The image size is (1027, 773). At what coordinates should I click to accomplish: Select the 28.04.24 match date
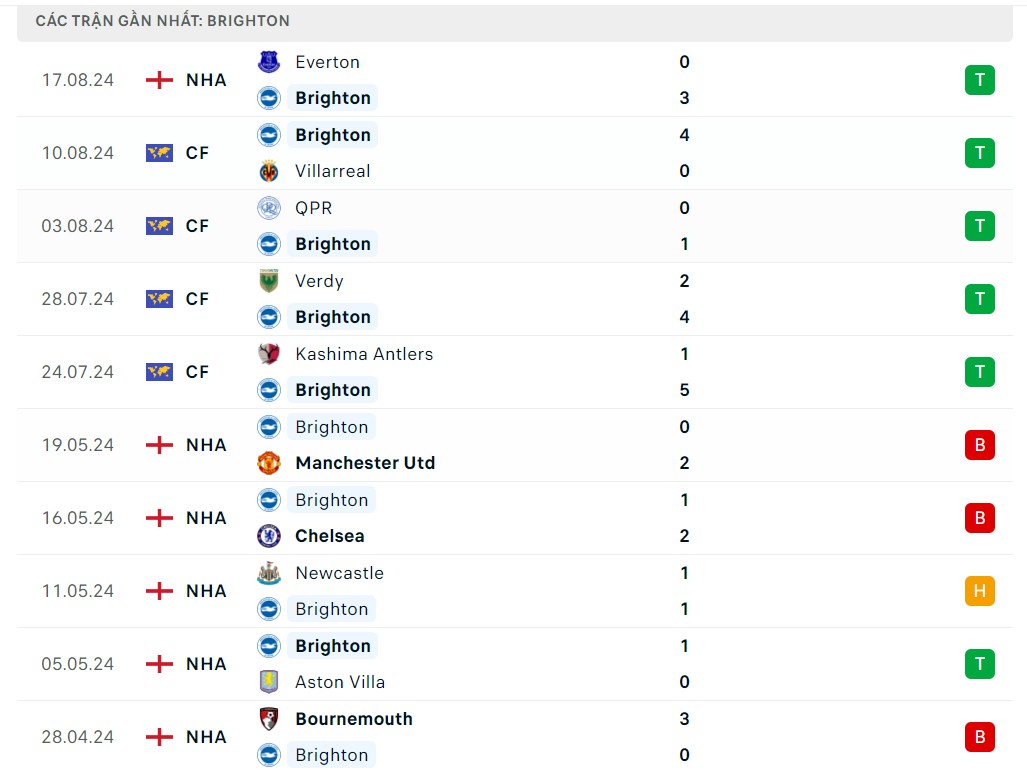coord(78,737)
